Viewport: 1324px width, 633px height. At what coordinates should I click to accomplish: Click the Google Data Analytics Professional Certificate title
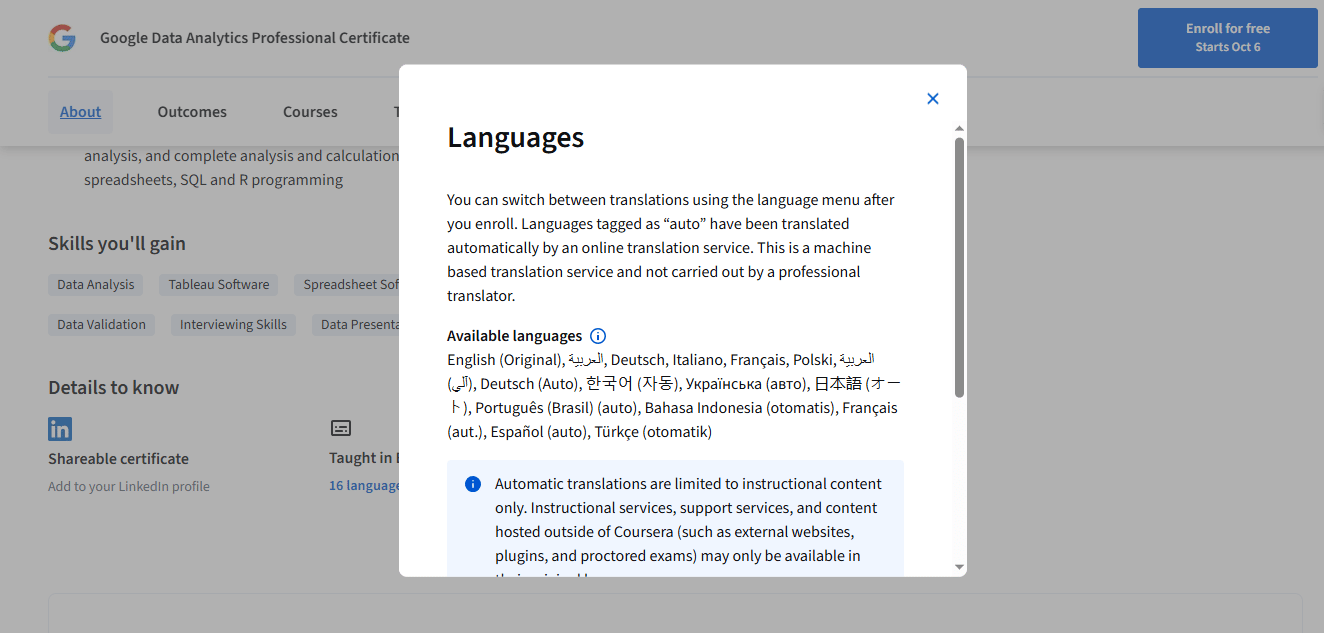click(255, 38)
